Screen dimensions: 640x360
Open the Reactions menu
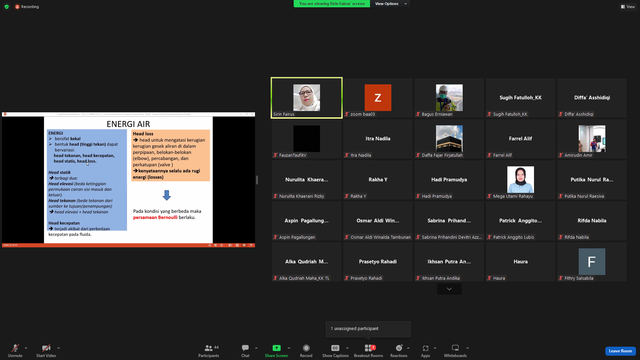(399, 350)
